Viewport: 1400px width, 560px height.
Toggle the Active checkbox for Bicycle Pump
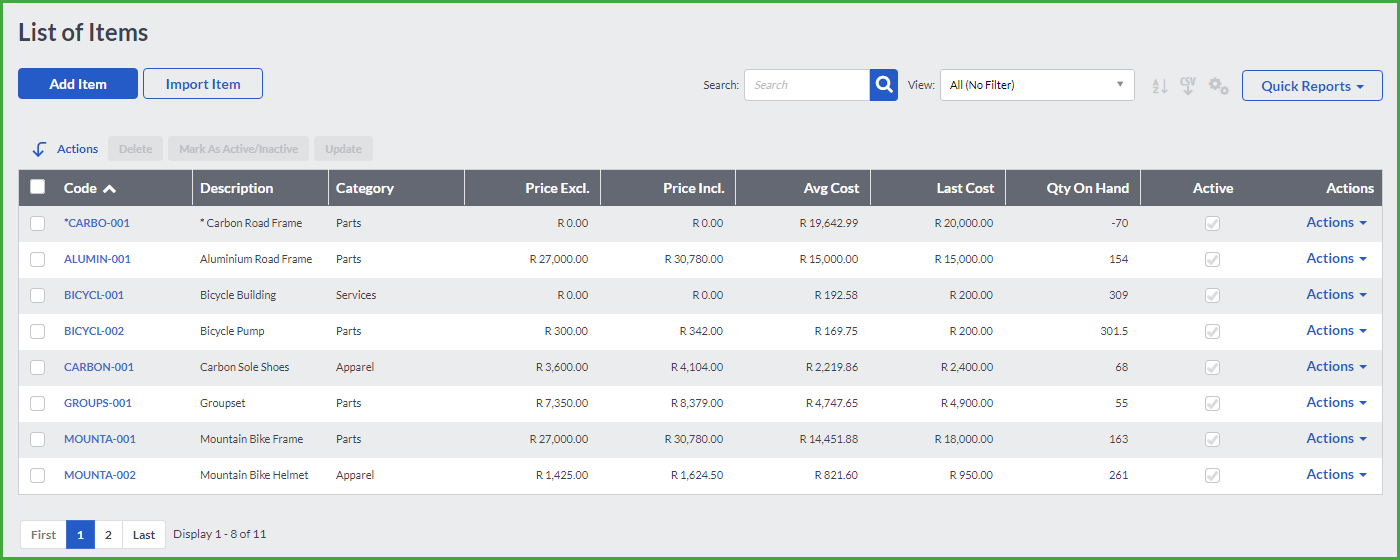(1213, 331)
